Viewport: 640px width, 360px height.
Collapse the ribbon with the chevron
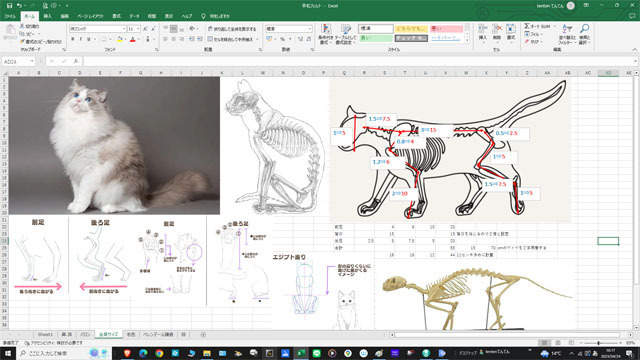click(x=635, y=49)
